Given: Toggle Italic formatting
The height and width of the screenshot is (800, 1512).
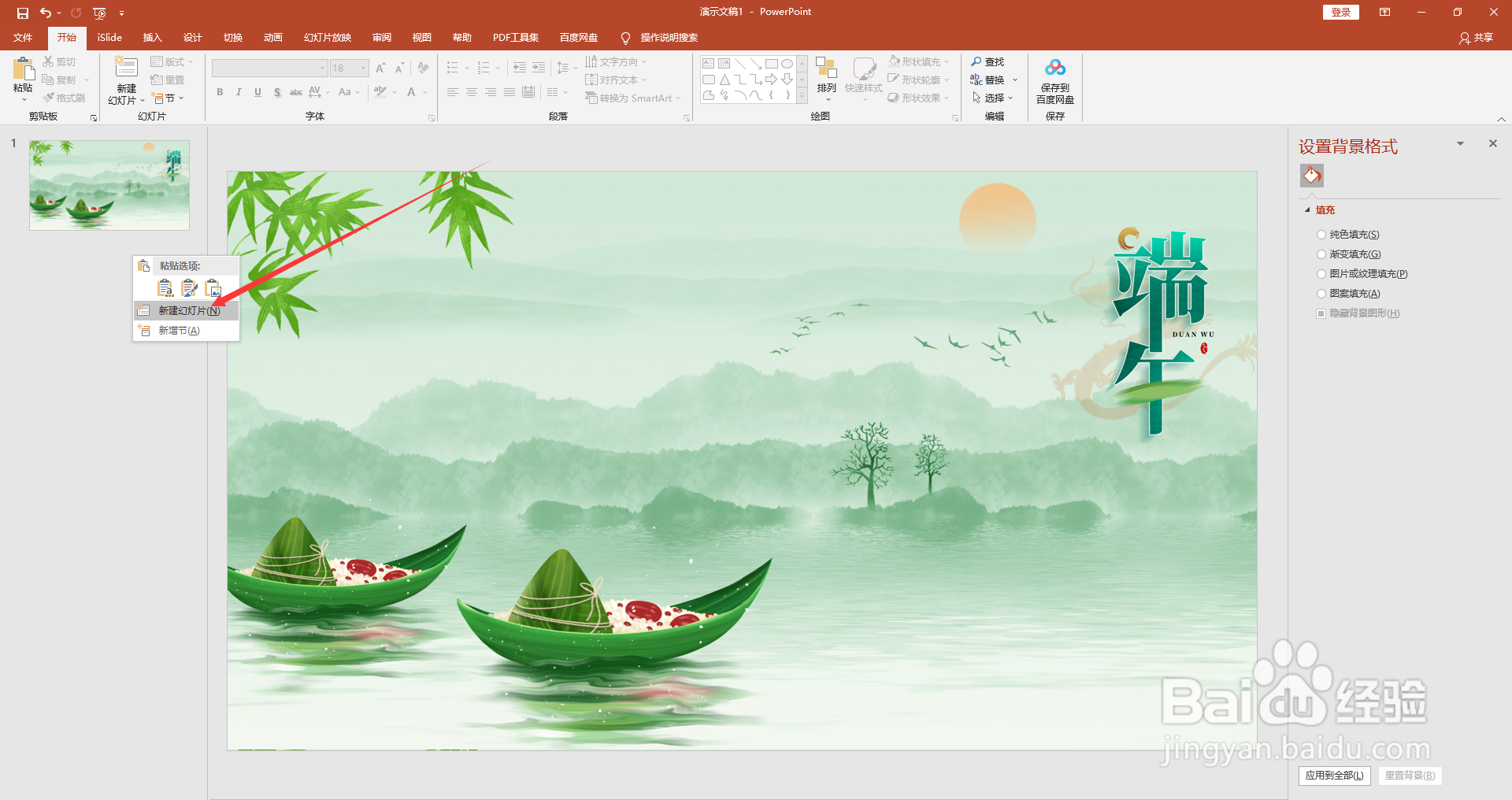Looking at the screenshot, I should coord(239,92).
